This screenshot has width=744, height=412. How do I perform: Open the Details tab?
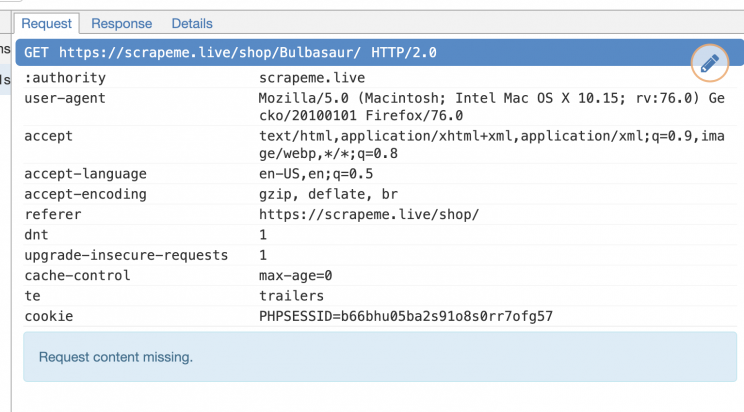tap(192, 23)
